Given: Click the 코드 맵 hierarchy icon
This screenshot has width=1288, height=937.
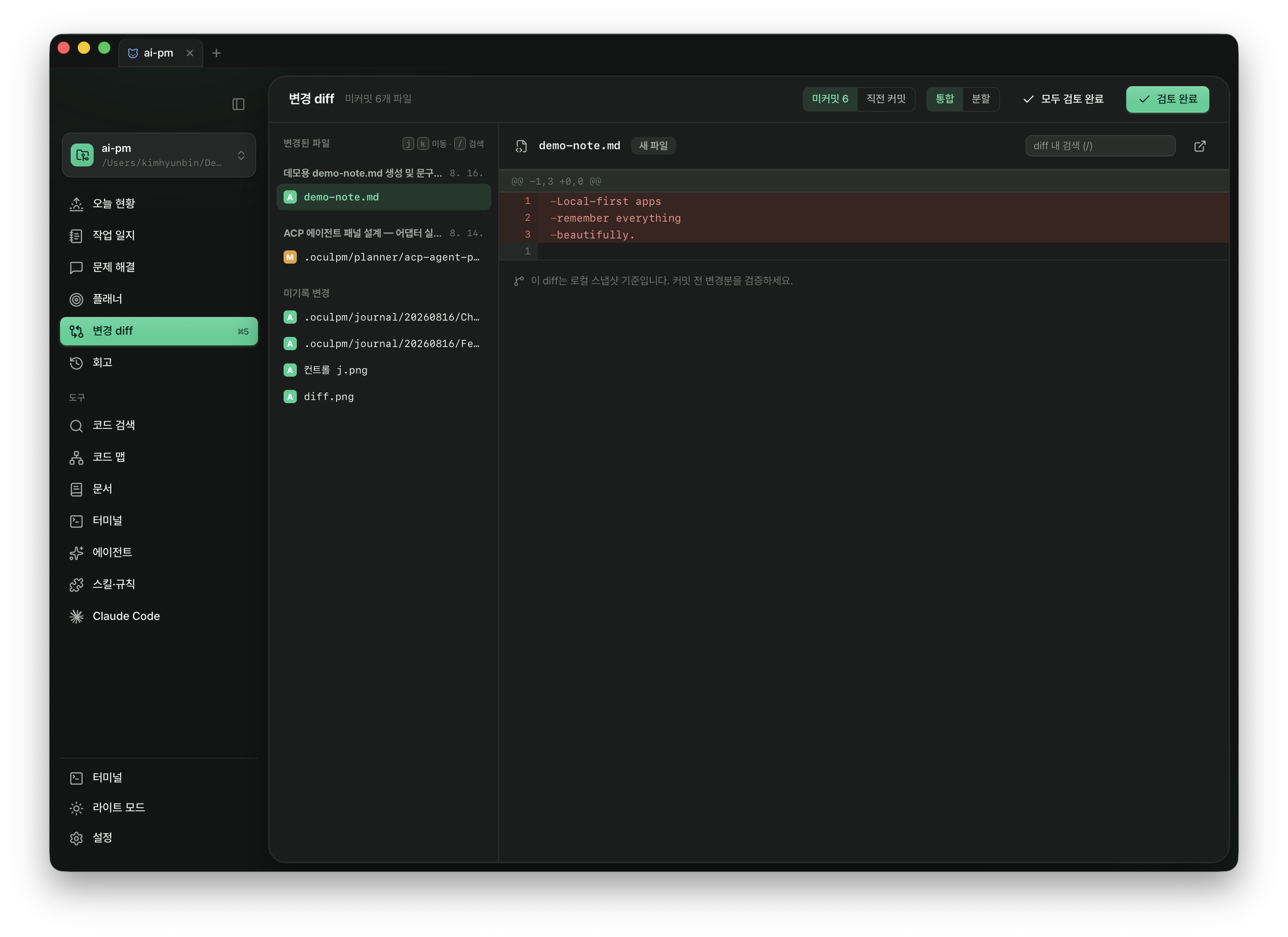Looking at the screenshot, I should click(x=76, y=458).
